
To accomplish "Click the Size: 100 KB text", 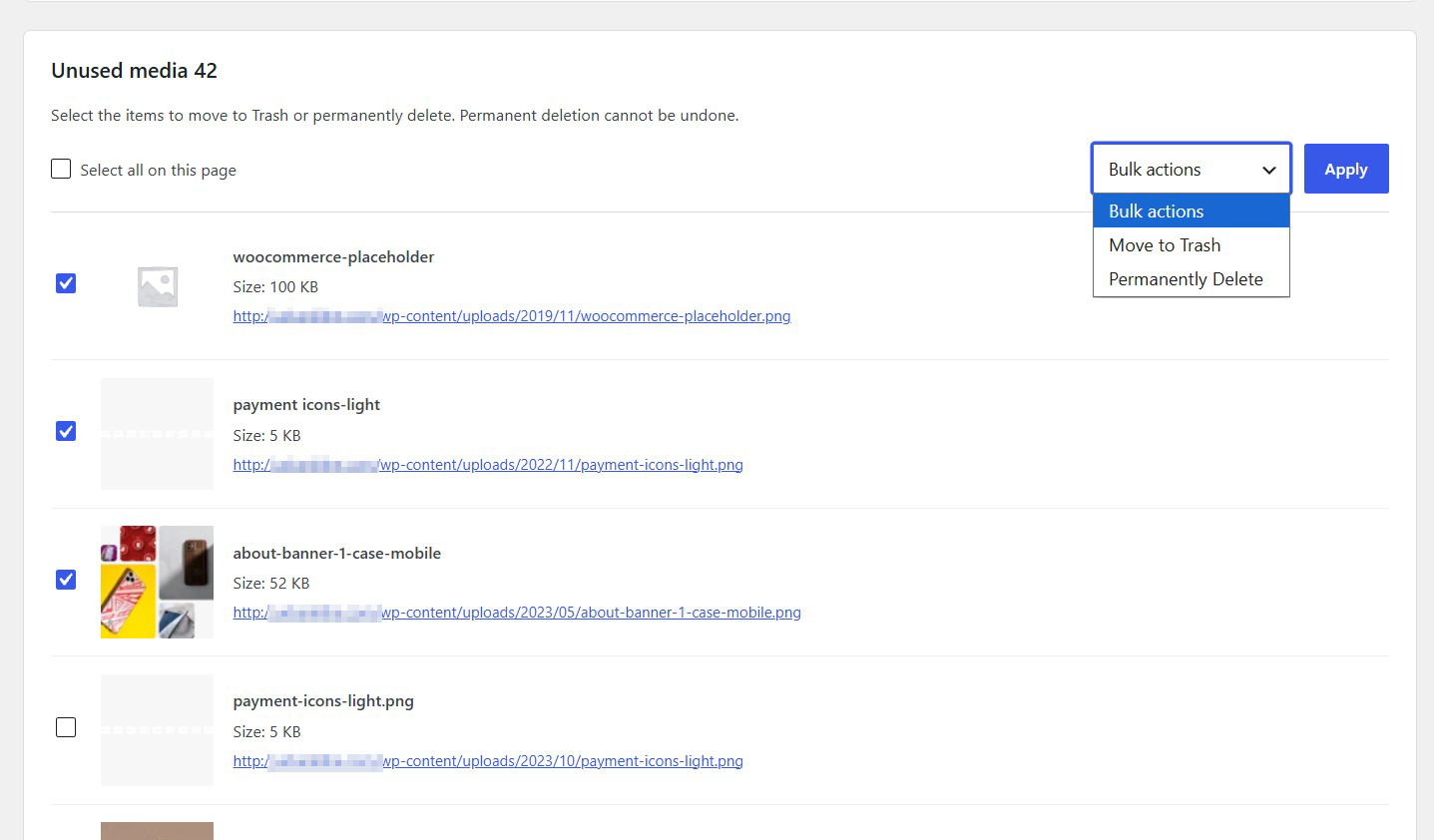I will 275,287.
